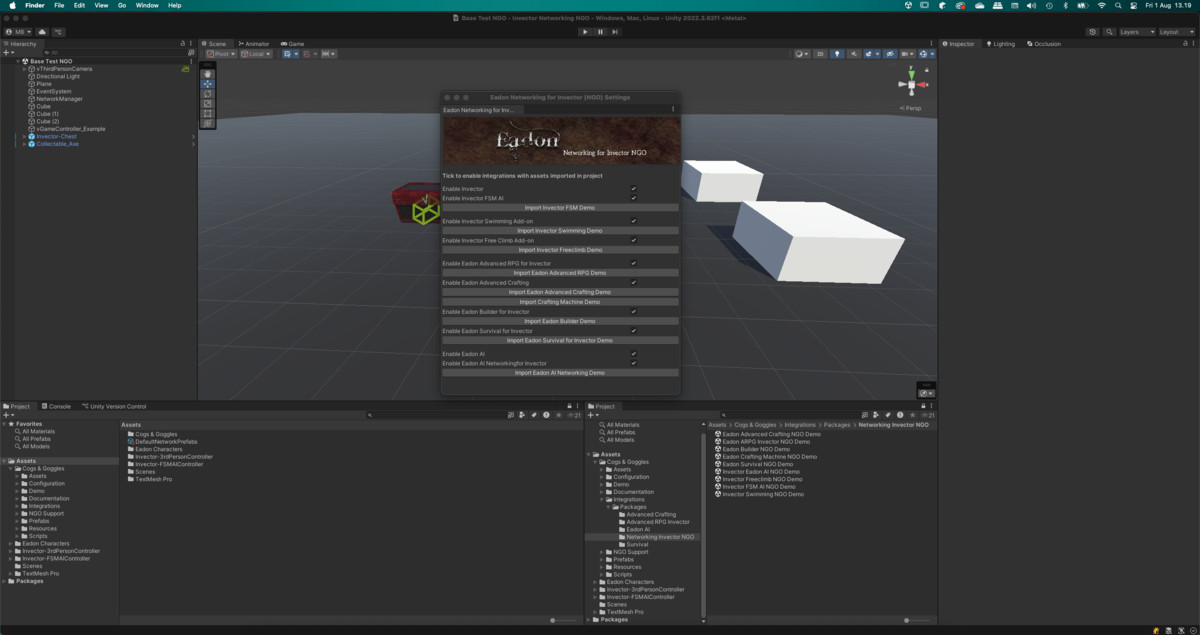The image size is (1200, 635).
Task: Toggle grid snapping icon in Scene toolbar
Action: coord(308,54)
